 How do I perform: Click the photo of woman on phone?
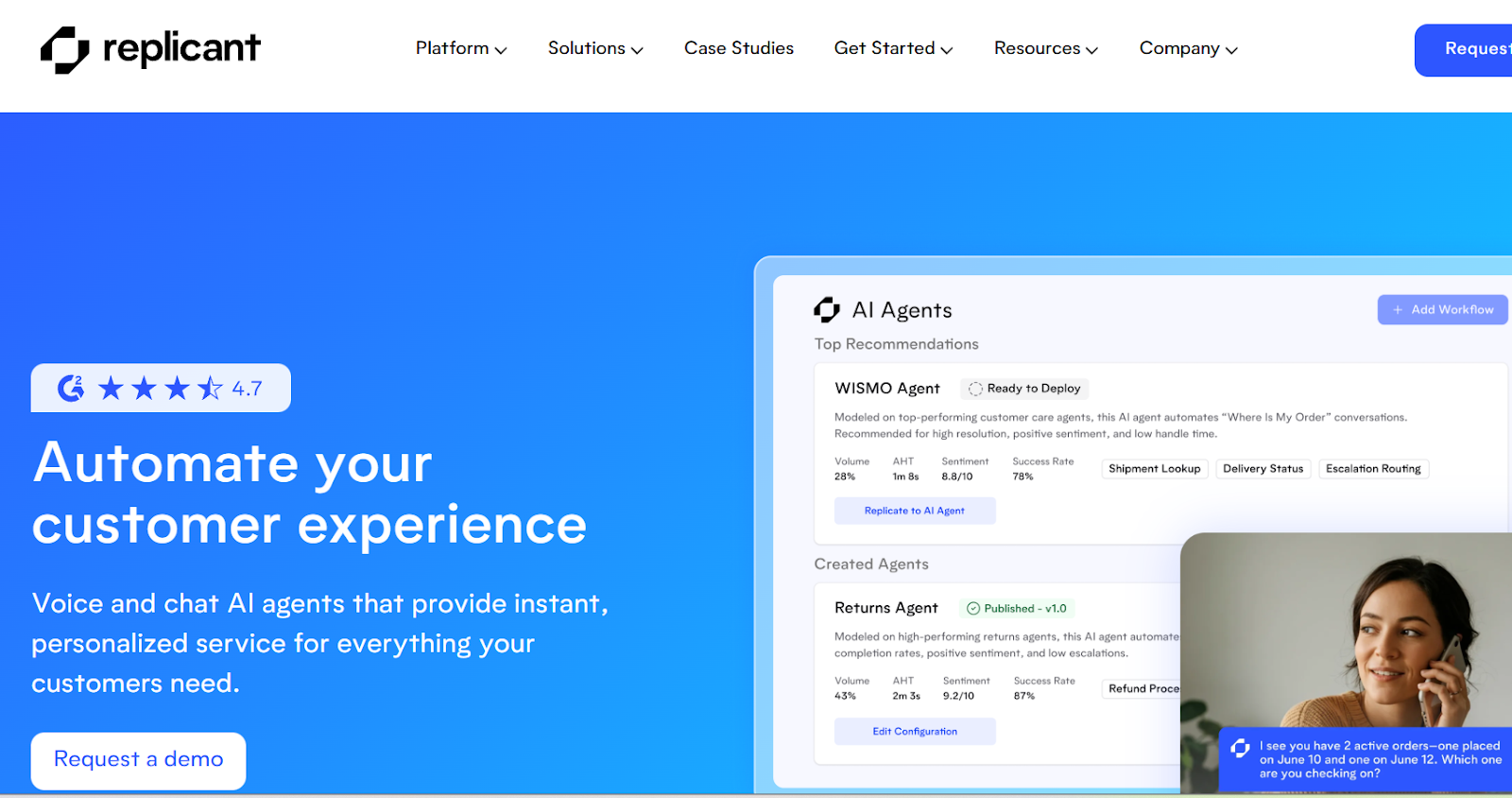pos(1346,630)
